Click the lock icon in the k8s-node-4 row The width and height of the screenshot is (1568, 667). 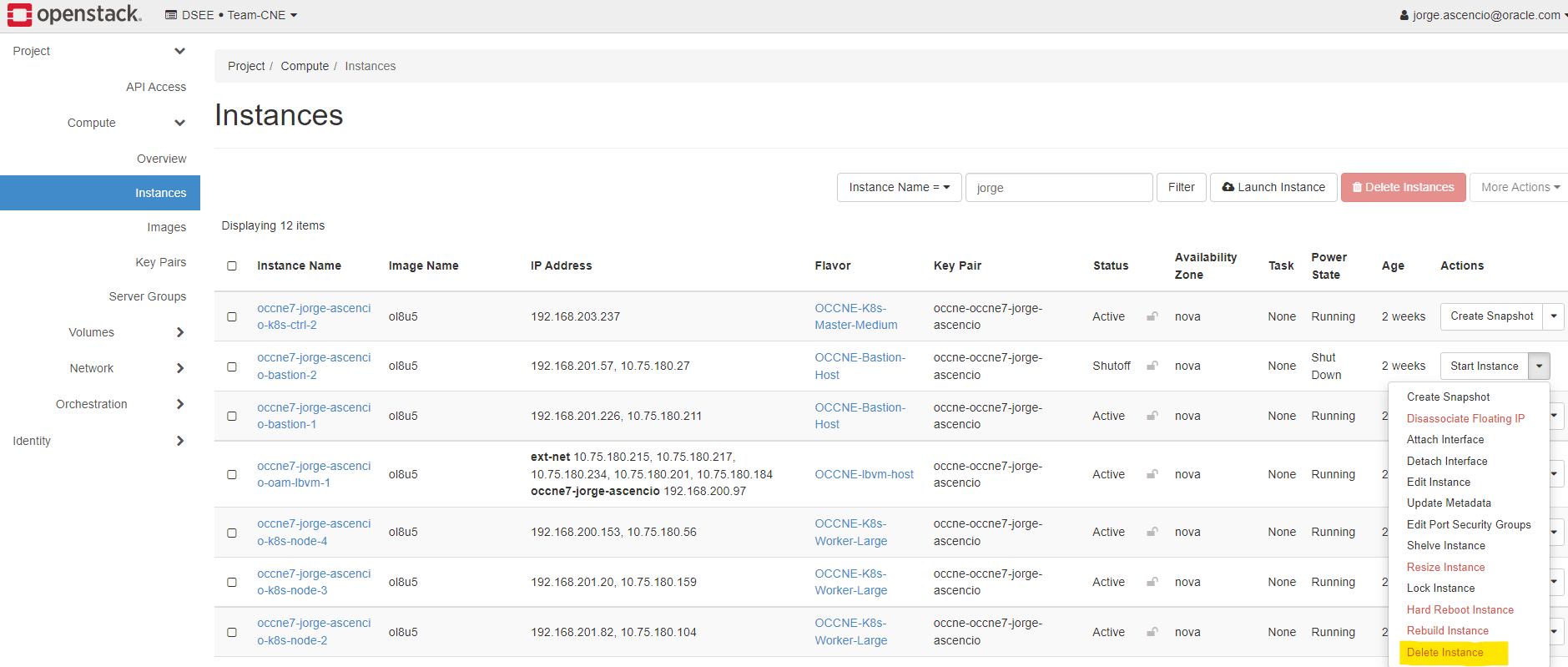click(x=1152, y=532)
